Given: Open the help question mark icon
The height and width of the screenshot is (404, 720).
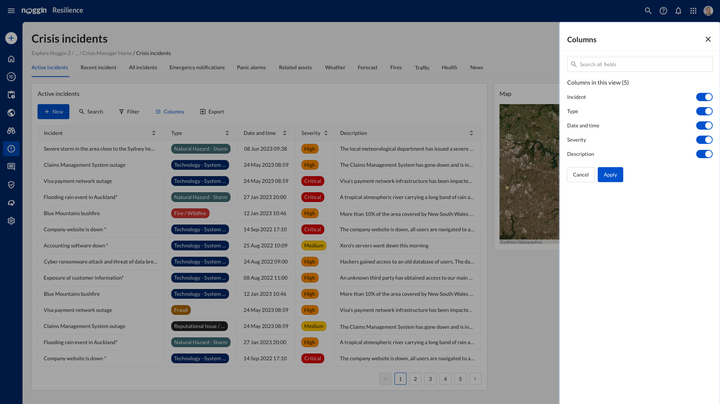Looking at the screenshot, I should 663,11.
